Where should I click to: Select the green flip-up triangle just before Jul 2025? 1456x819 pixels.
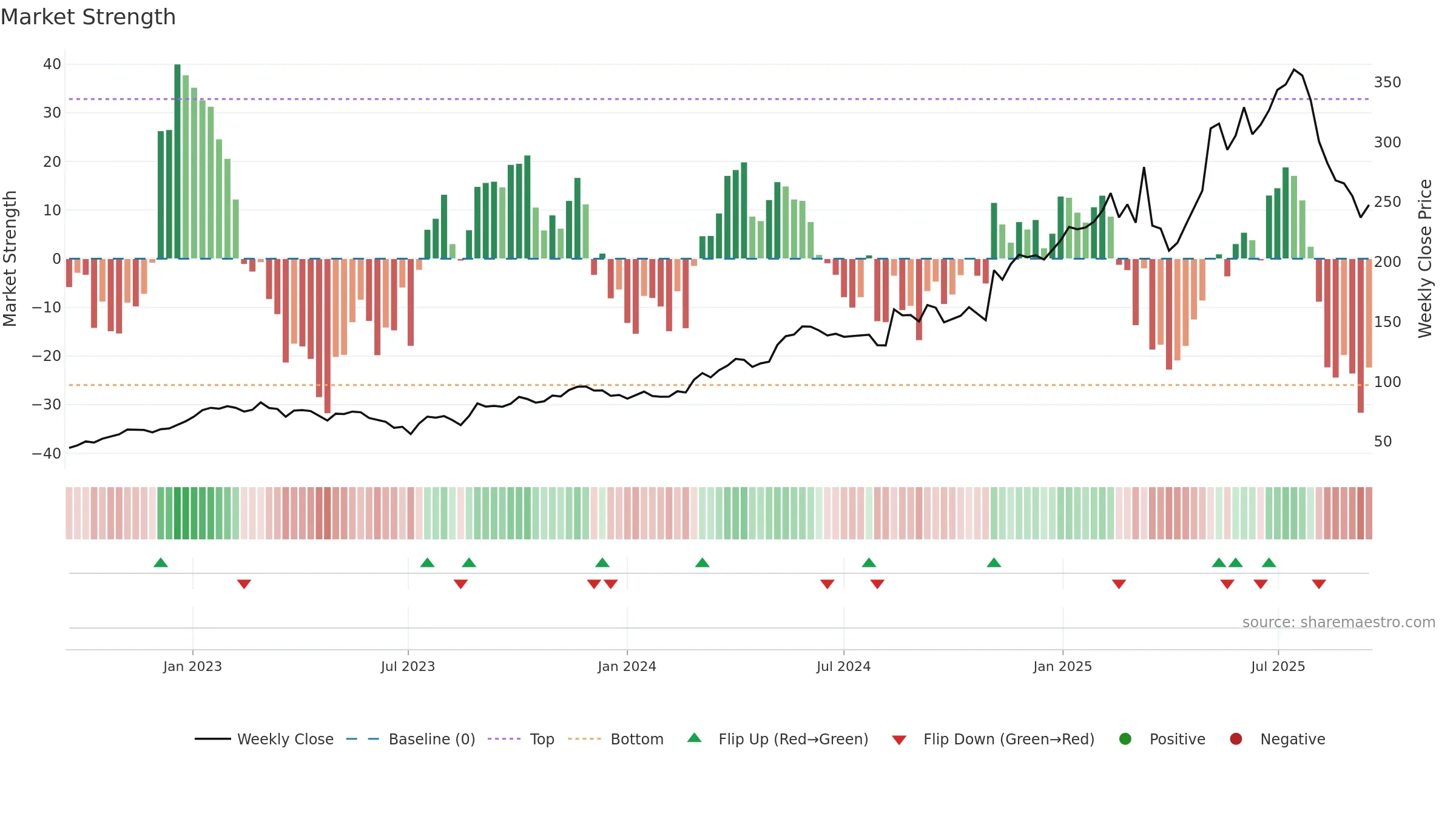tap(1269, 562)
